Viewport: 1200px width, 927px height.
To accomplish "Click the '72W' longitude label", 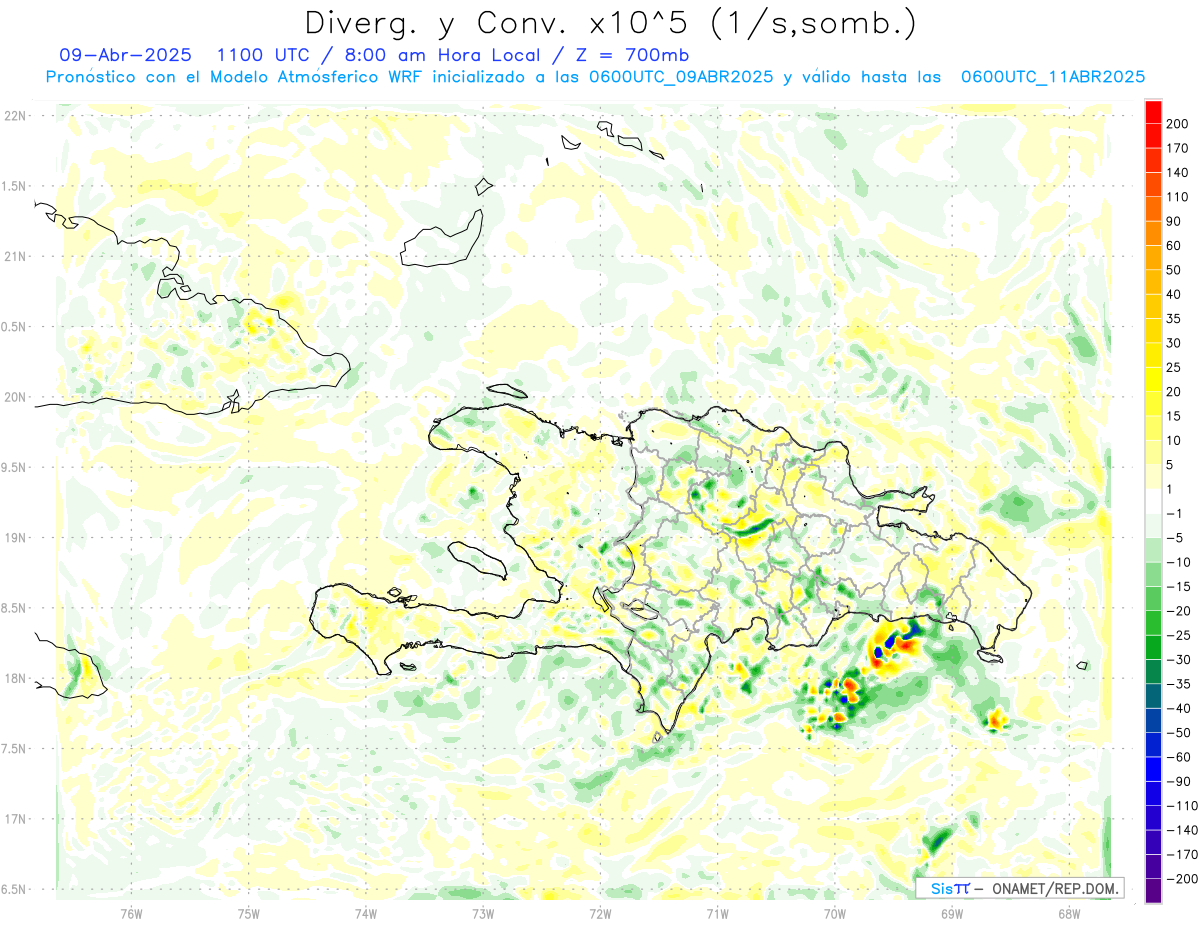I will pyautogui.click(x=600, y=913).
